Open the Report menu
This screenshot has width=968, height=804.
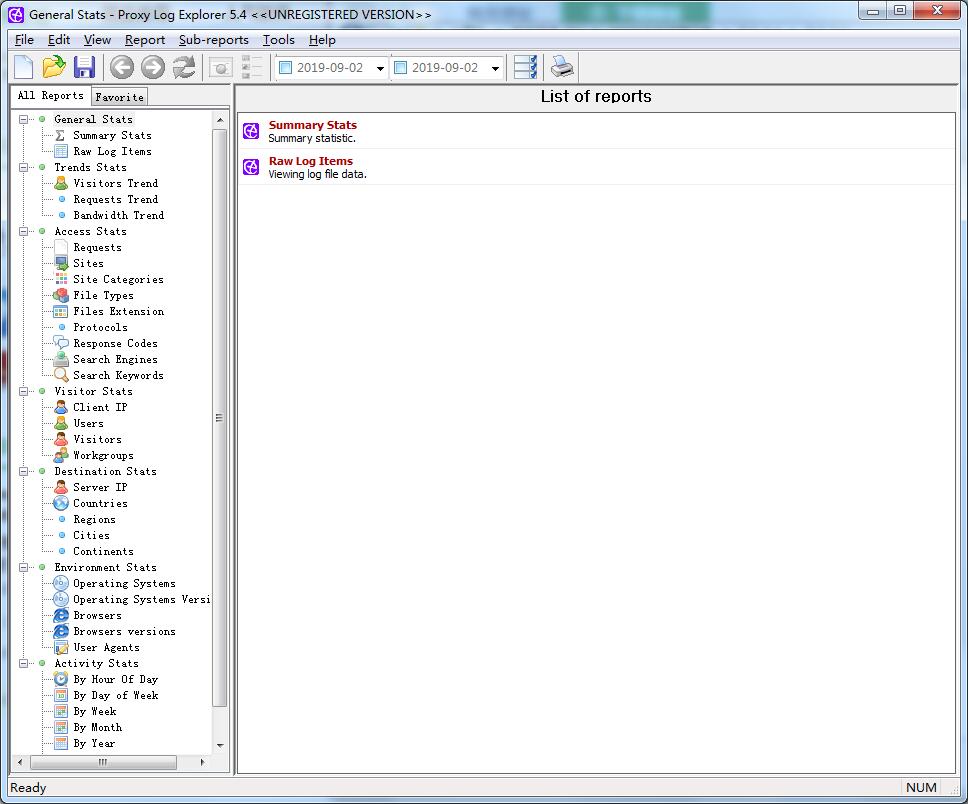[x=145, y=40]
